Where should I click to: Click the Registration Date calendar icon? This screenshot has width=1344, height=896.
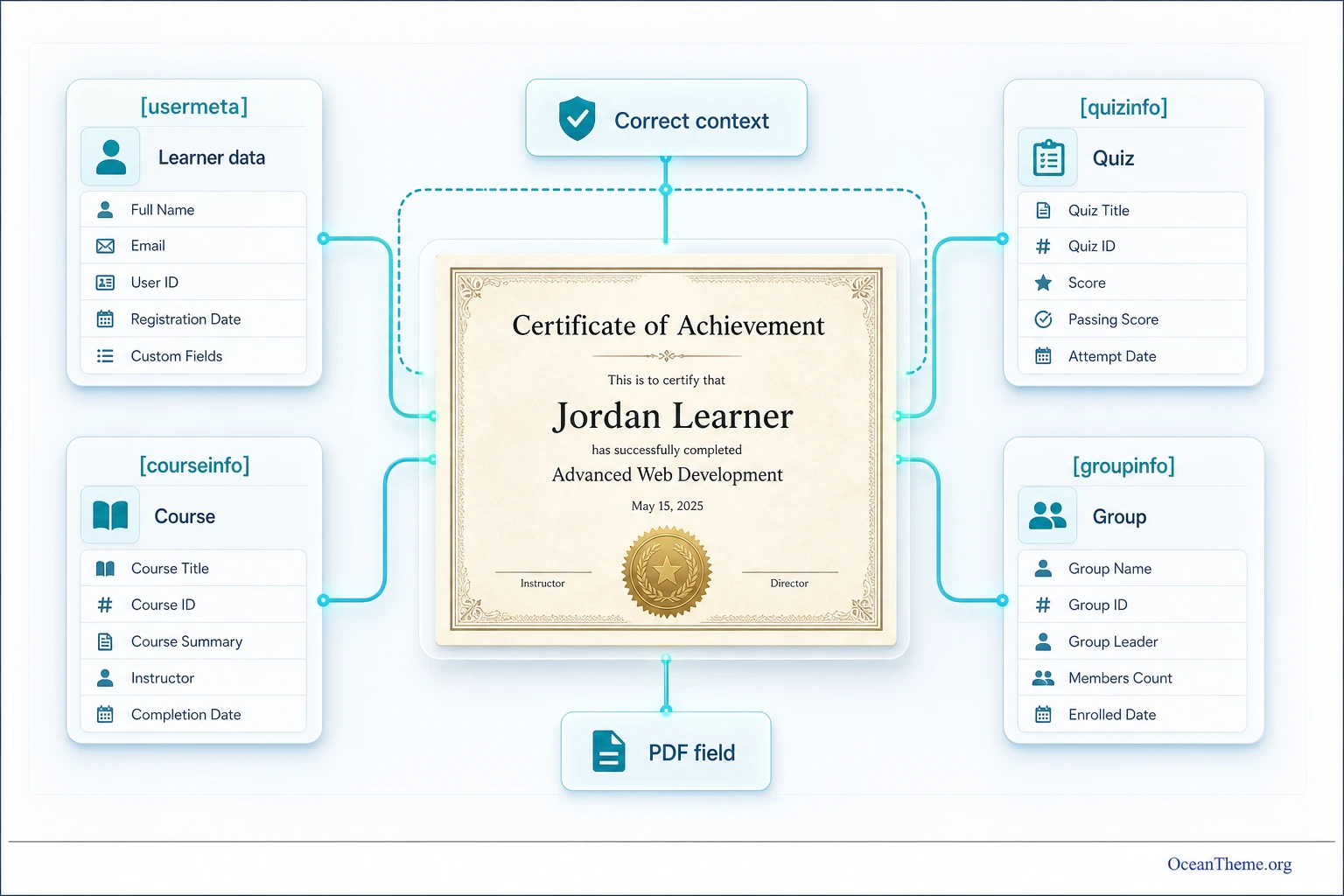click(x=105, y=319)
